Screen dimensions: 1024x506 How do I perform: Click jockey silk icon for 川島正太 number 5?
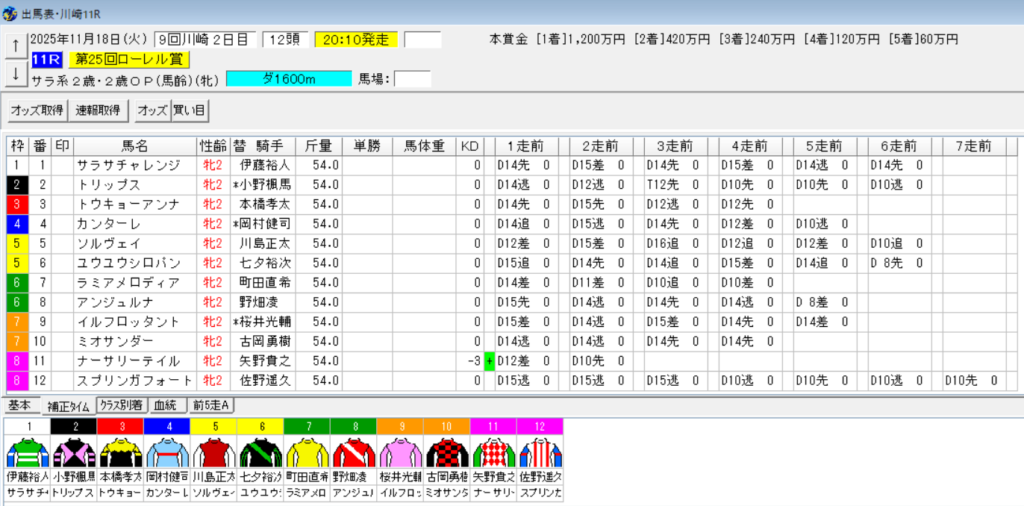tap(214, 452)
